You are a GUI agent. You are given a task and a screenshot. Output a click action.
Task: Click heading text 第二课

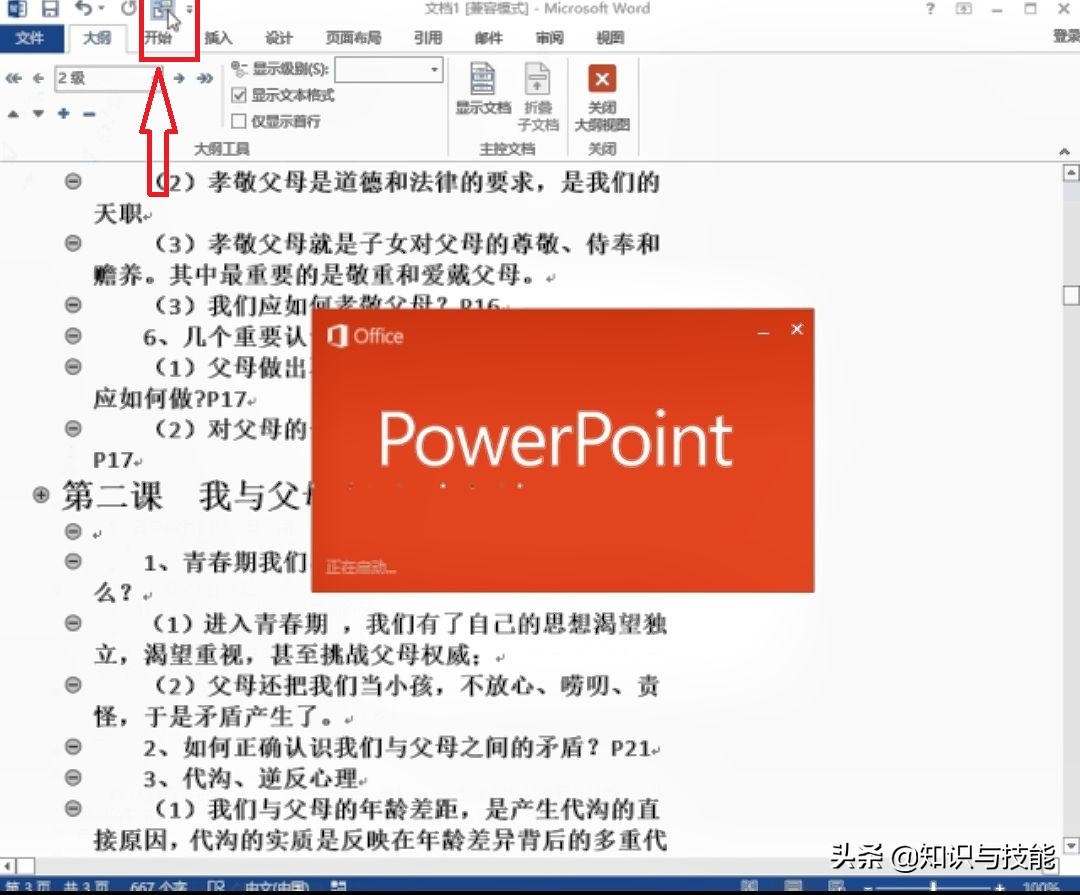tap(113, 495)
